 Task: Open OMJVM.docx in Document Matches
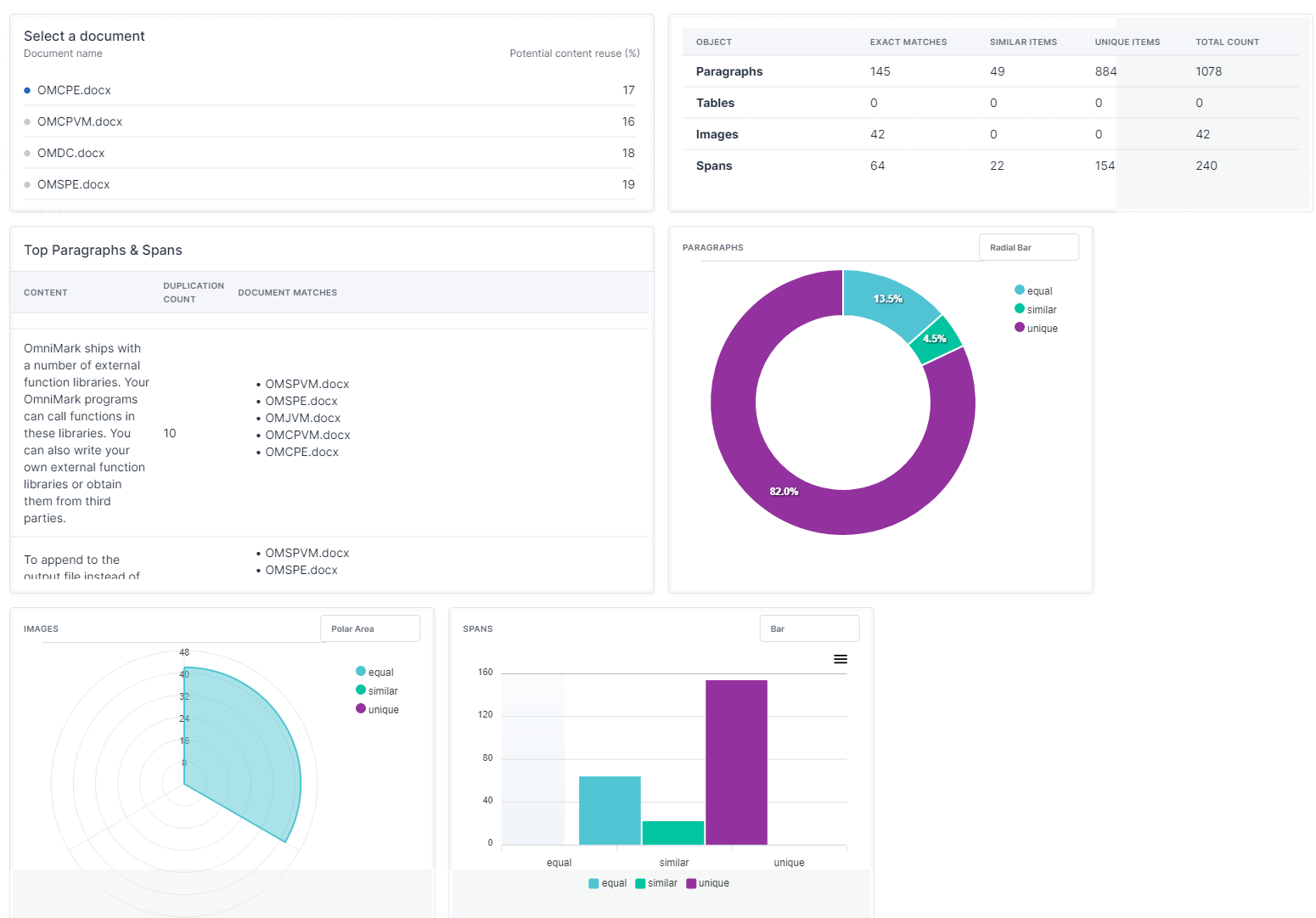coord(302,418)
